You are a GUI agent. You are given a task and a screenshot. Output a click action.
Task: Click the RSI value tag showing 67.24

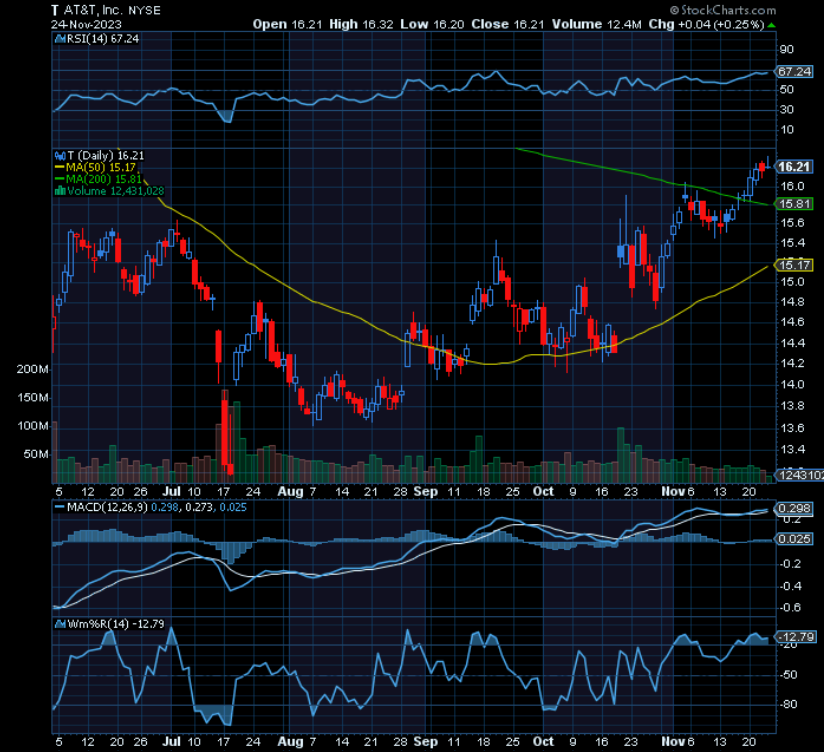click(796, 71)
